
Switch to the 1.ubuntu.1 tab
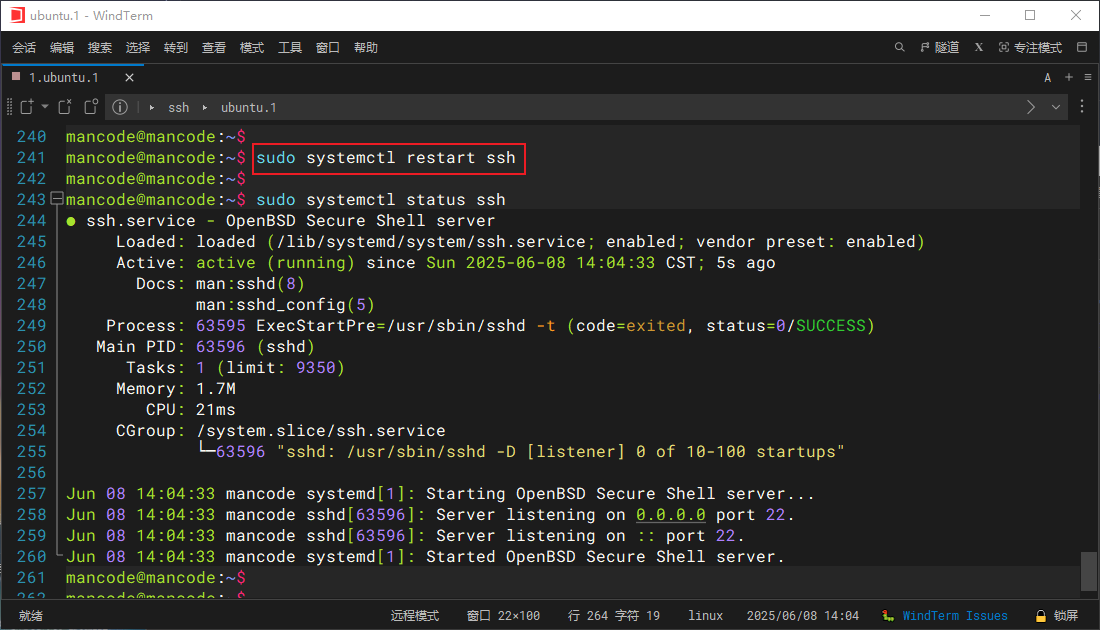coord(63,77)
